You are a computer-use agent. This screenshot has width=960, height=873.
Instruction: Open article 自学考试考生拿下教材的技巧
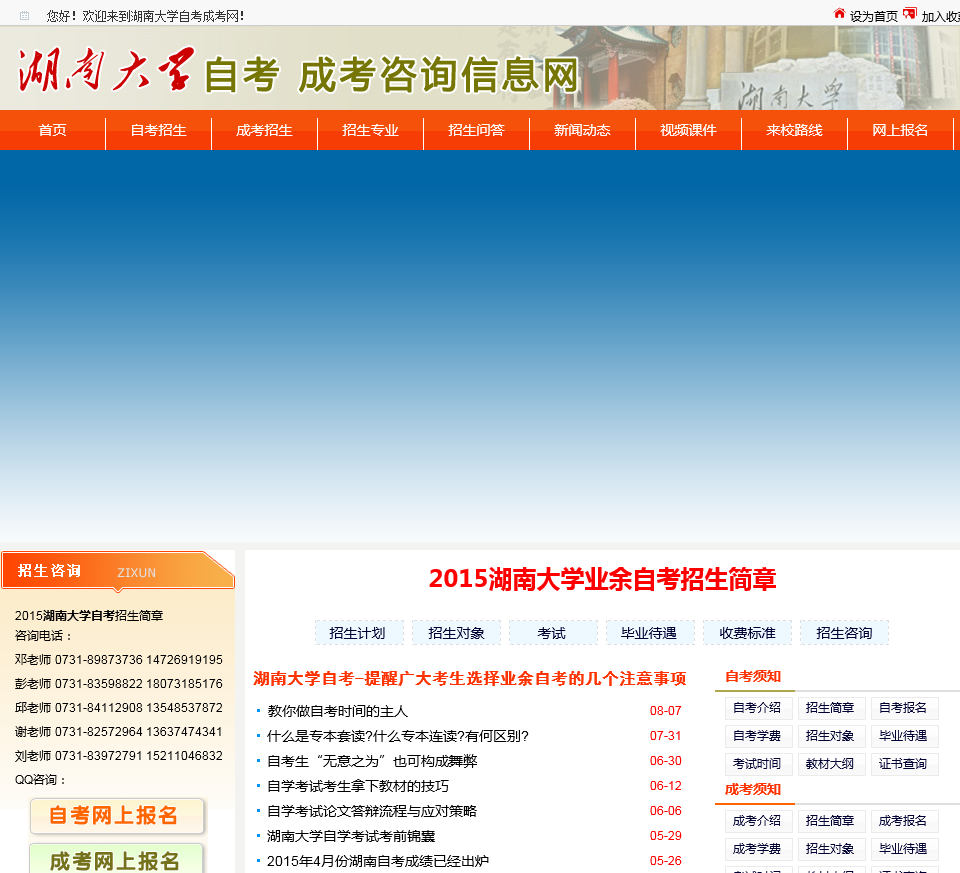click(x=358, y=786)
